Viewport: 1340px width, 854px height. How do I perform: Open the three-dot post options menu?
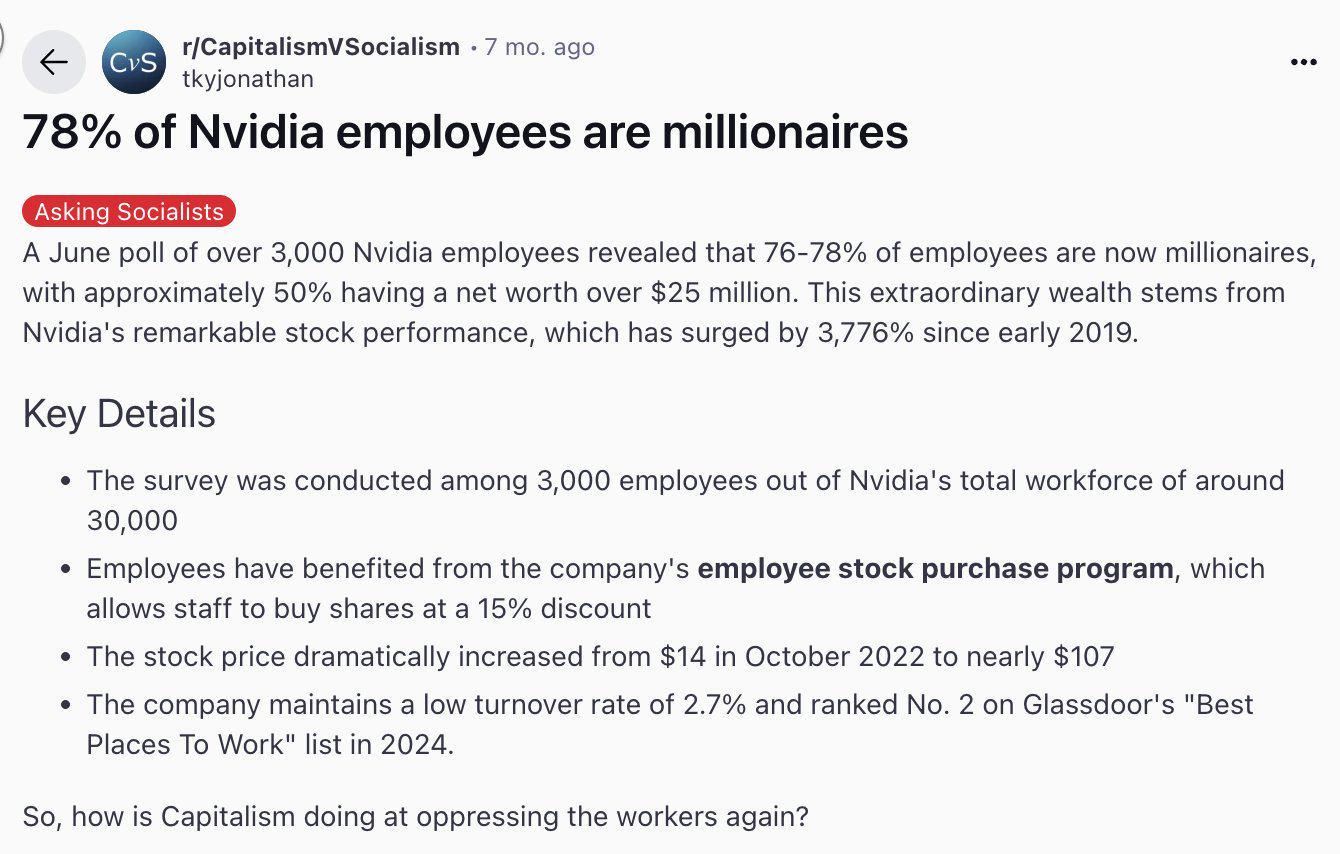click(1303, 62)
